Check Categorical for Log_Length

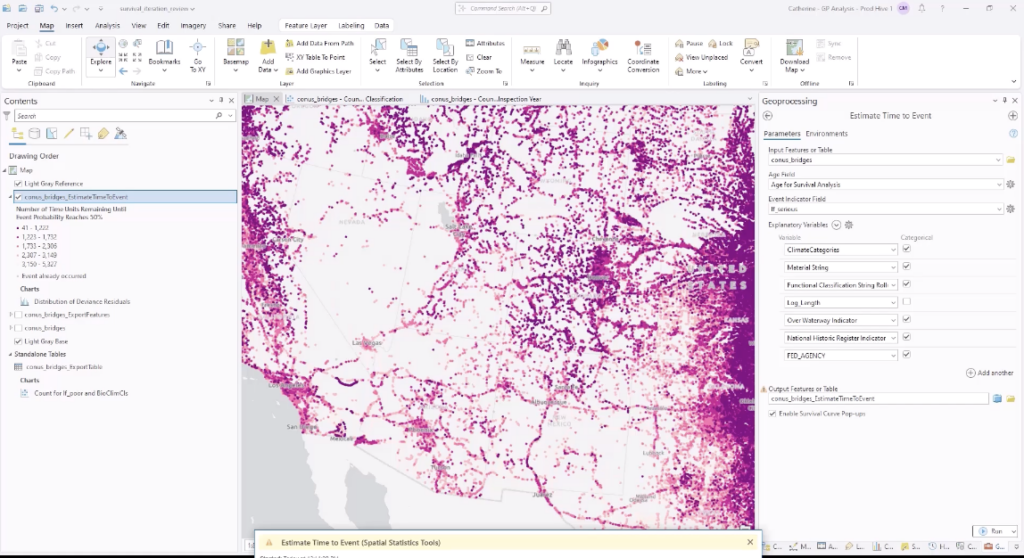[906, 302]
